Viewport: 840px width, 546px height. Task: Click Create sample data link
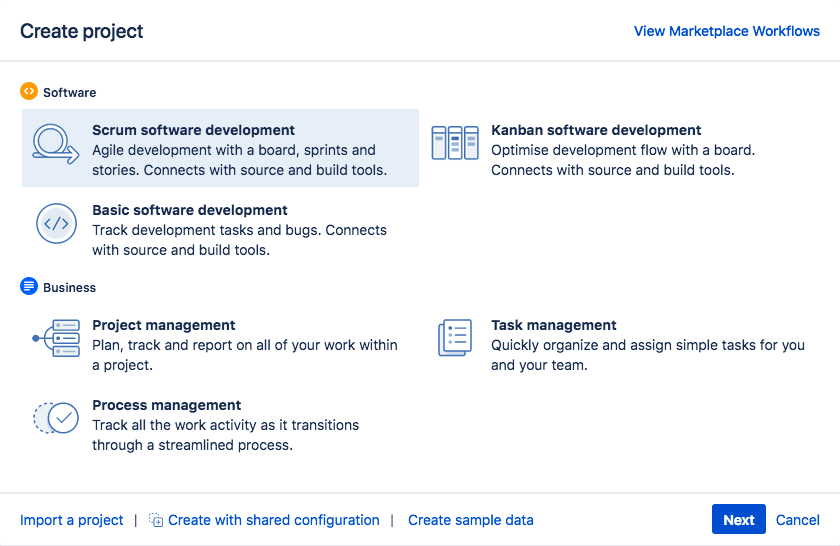tap(471, 520)
